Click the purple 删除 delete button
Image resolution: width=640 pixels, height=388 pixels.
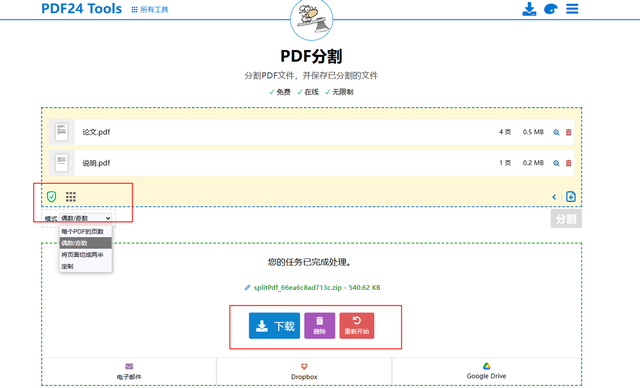point(320,326)
